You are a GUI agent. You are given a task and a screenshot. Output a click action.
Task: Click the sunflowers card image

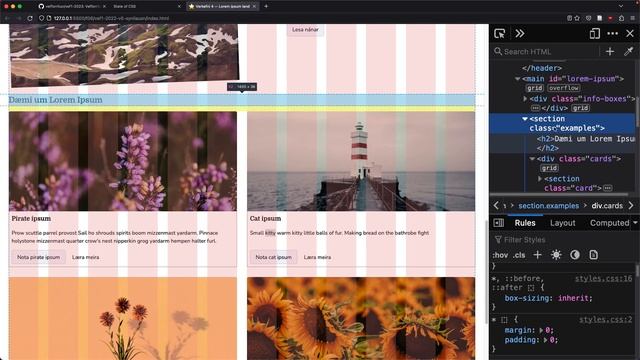click(361, 318)
